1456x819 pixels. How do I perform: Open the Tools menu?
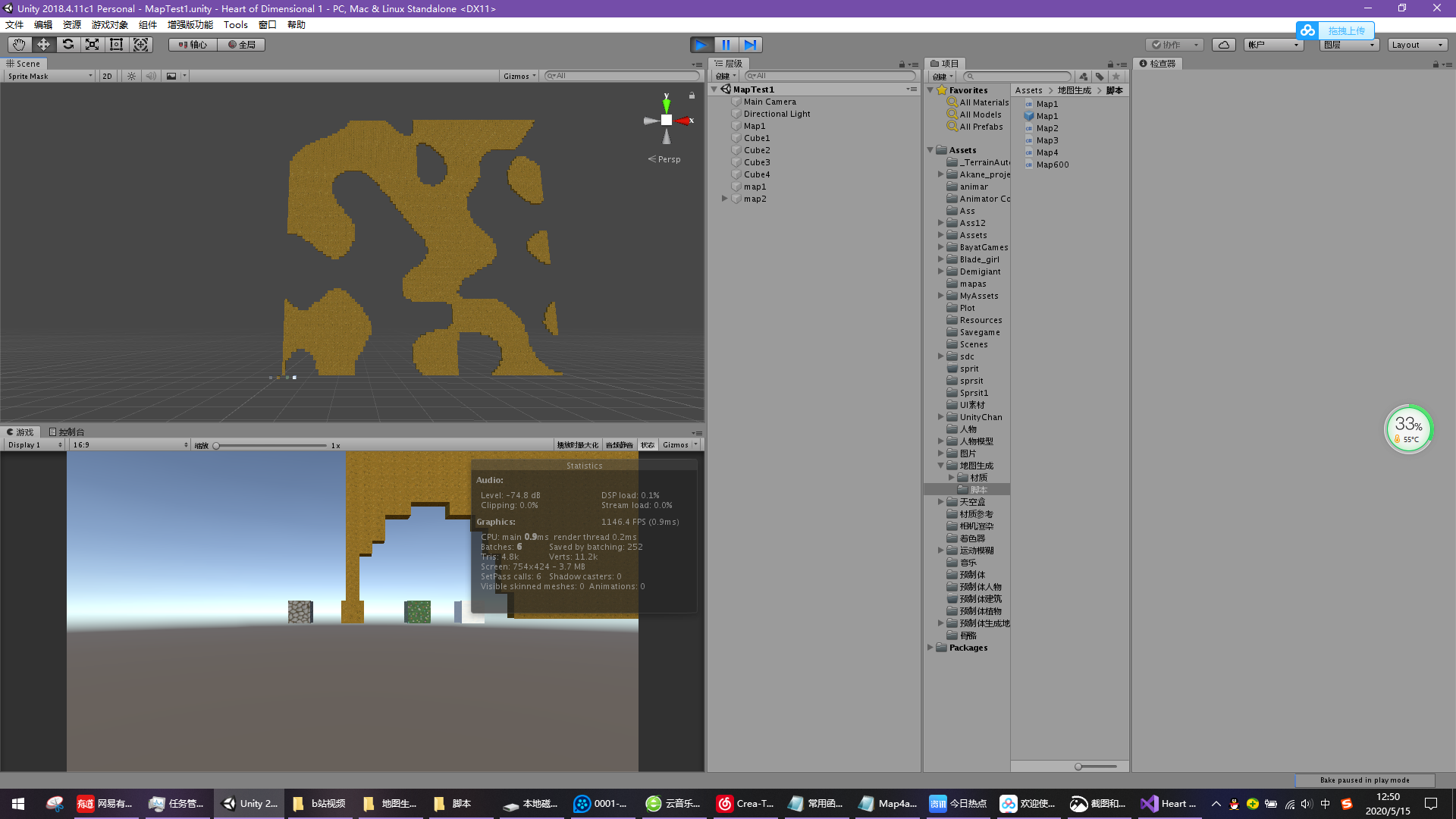click(x=235, y=25)
